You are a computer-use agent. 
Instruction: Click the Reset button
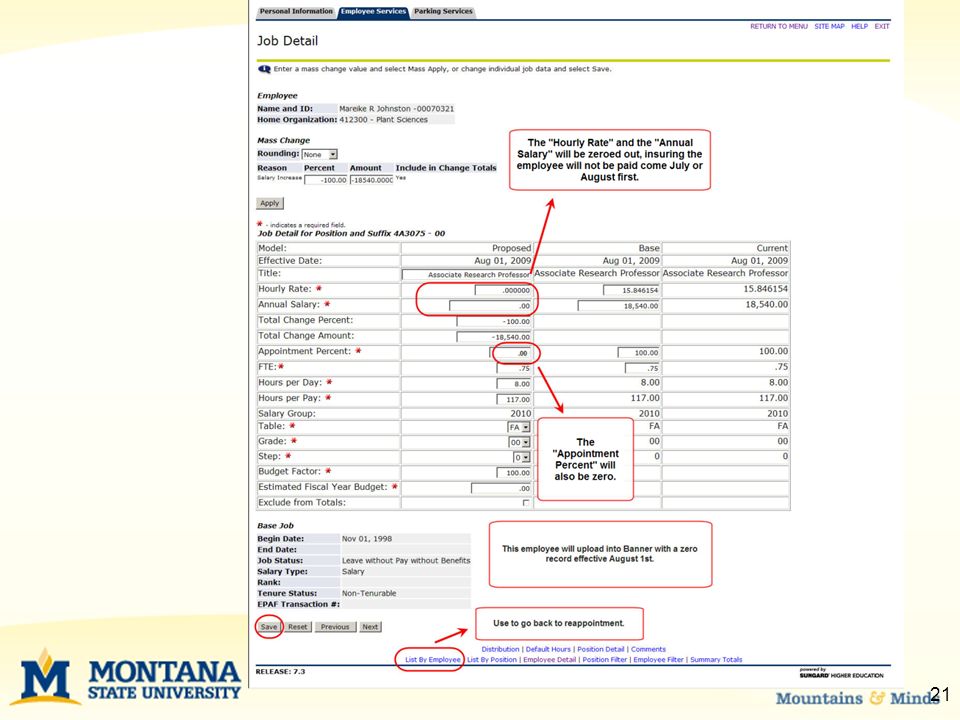pyautogui.click(x=298, y=627)
